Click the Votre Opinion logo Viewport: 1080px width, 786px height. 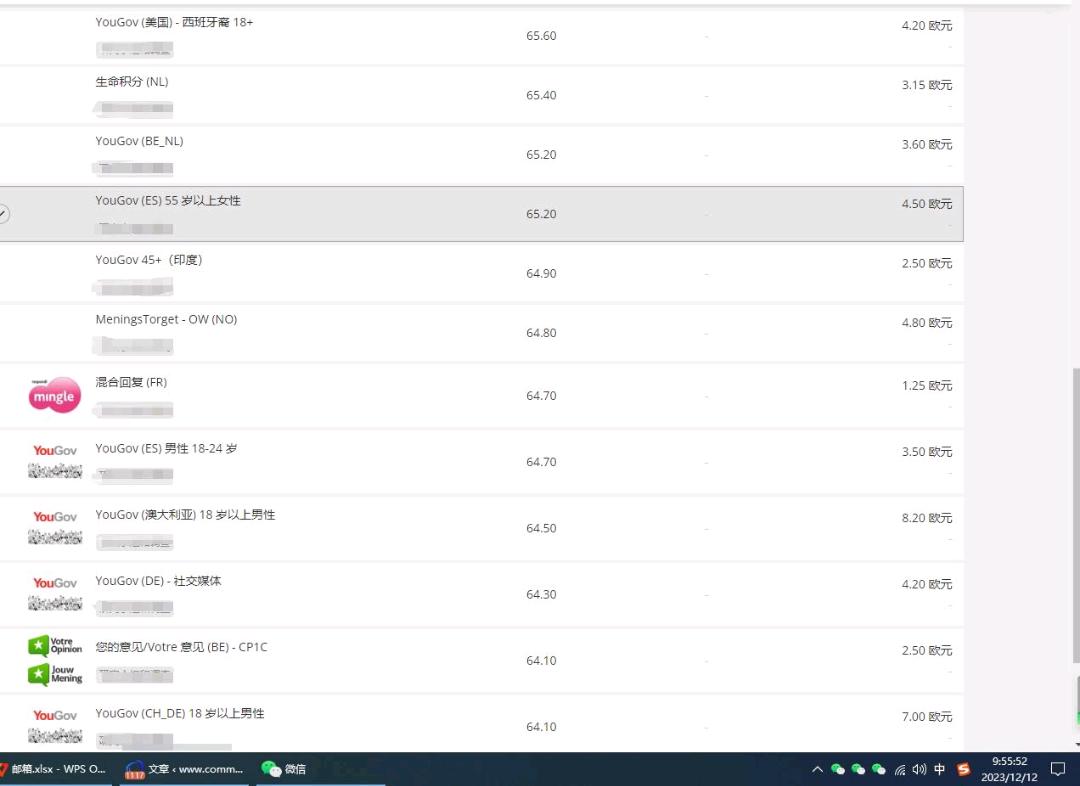pos(55,645)
